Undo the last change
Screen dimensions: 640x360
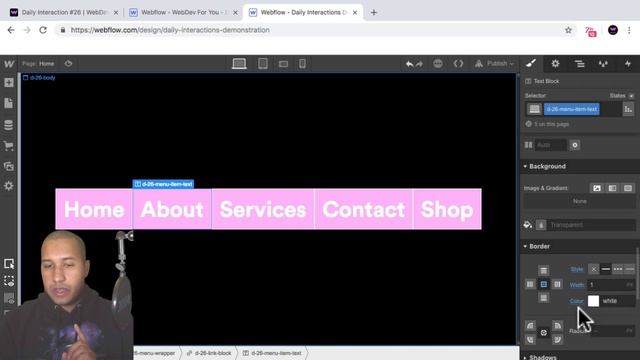[x=409, y=64]
